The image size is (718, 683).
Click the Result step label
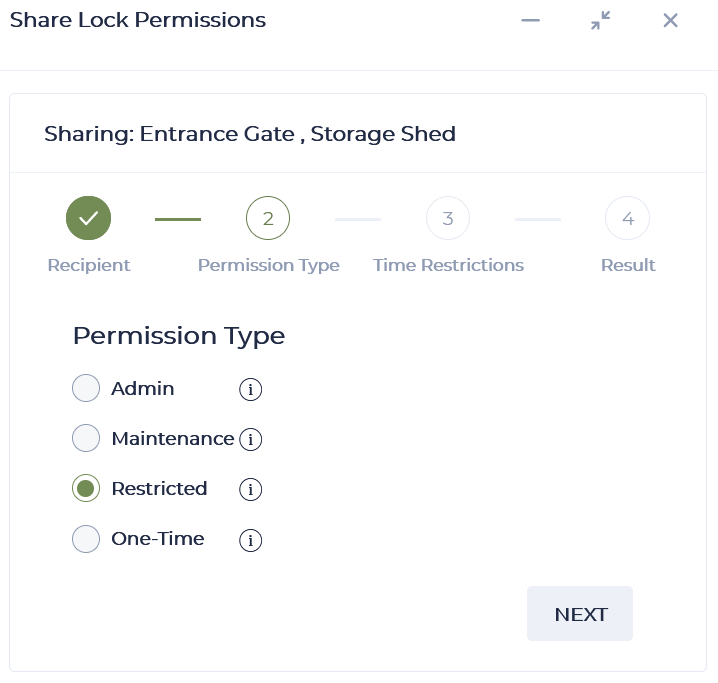point(628,265)
